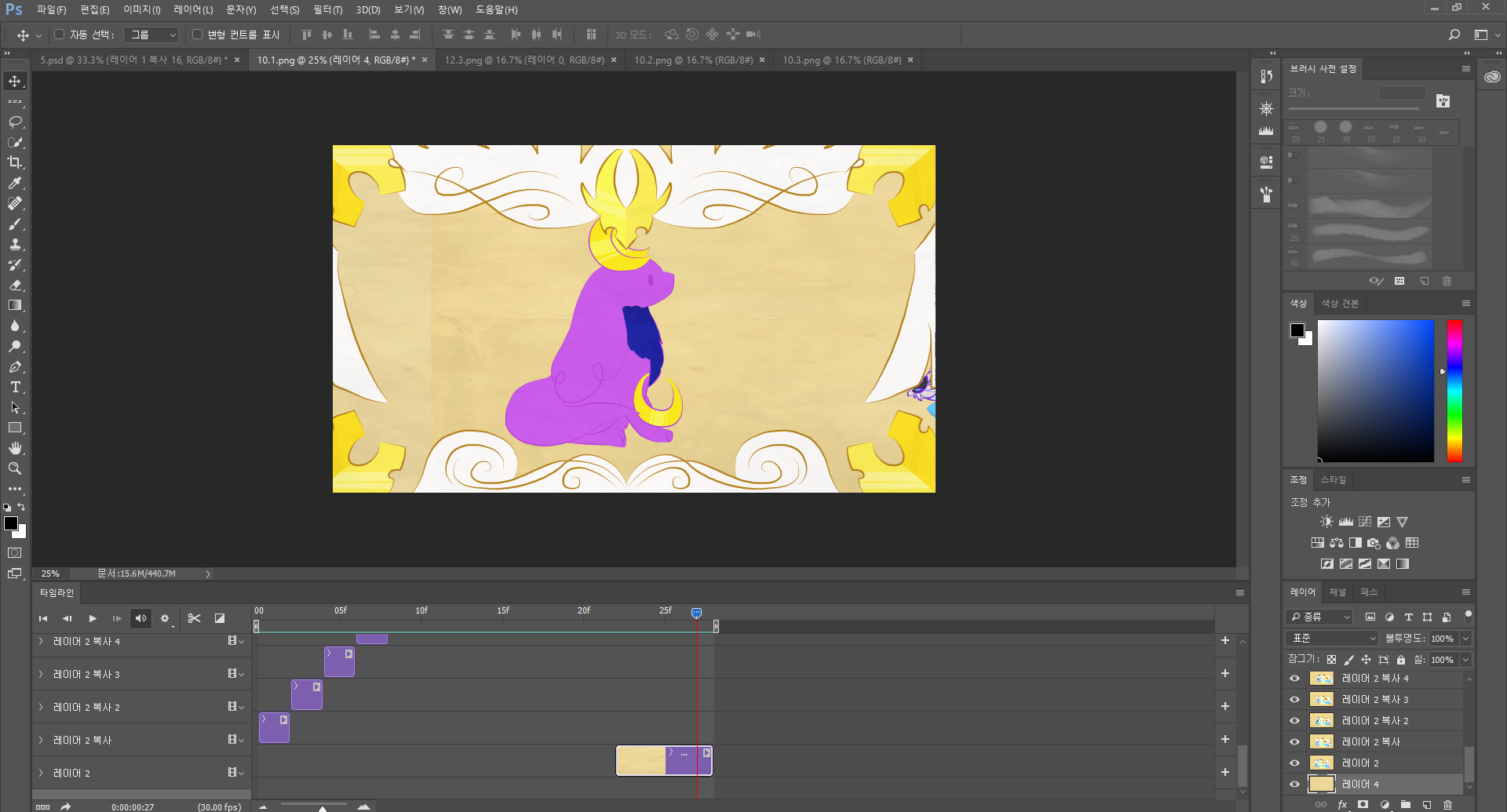Select the Rectangle shape tool

point(15,428)
